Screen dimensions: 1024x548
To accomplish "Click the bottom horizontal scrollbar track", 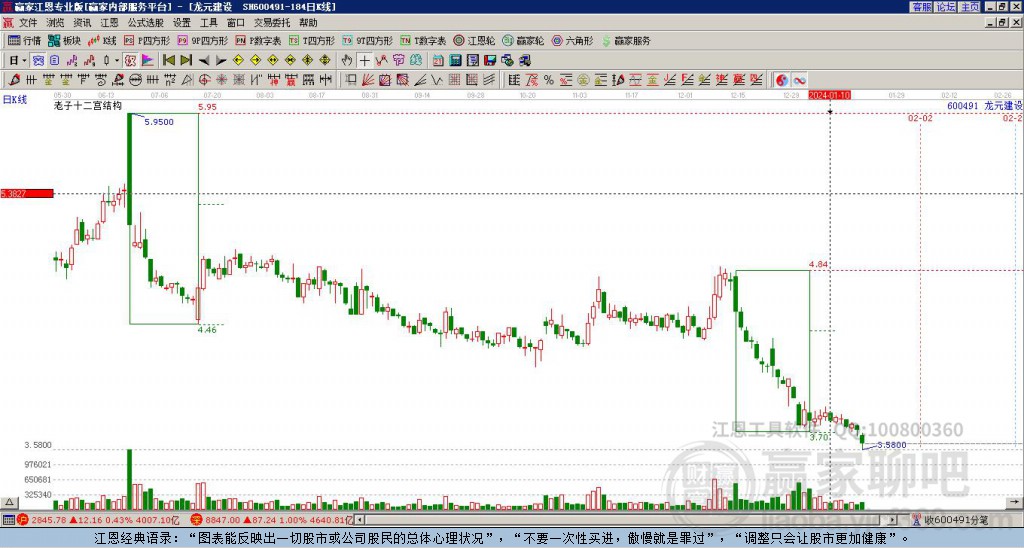I will 627,520.
